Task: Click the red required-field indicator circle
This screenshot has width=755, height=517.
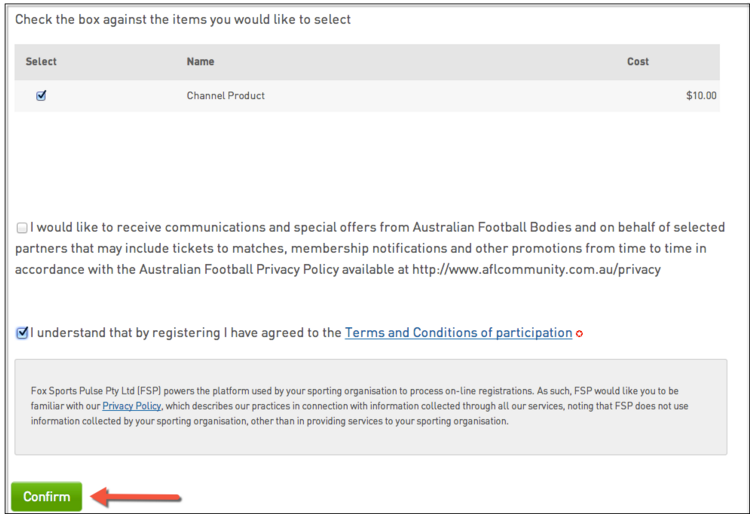Action: tap(579, 334)
